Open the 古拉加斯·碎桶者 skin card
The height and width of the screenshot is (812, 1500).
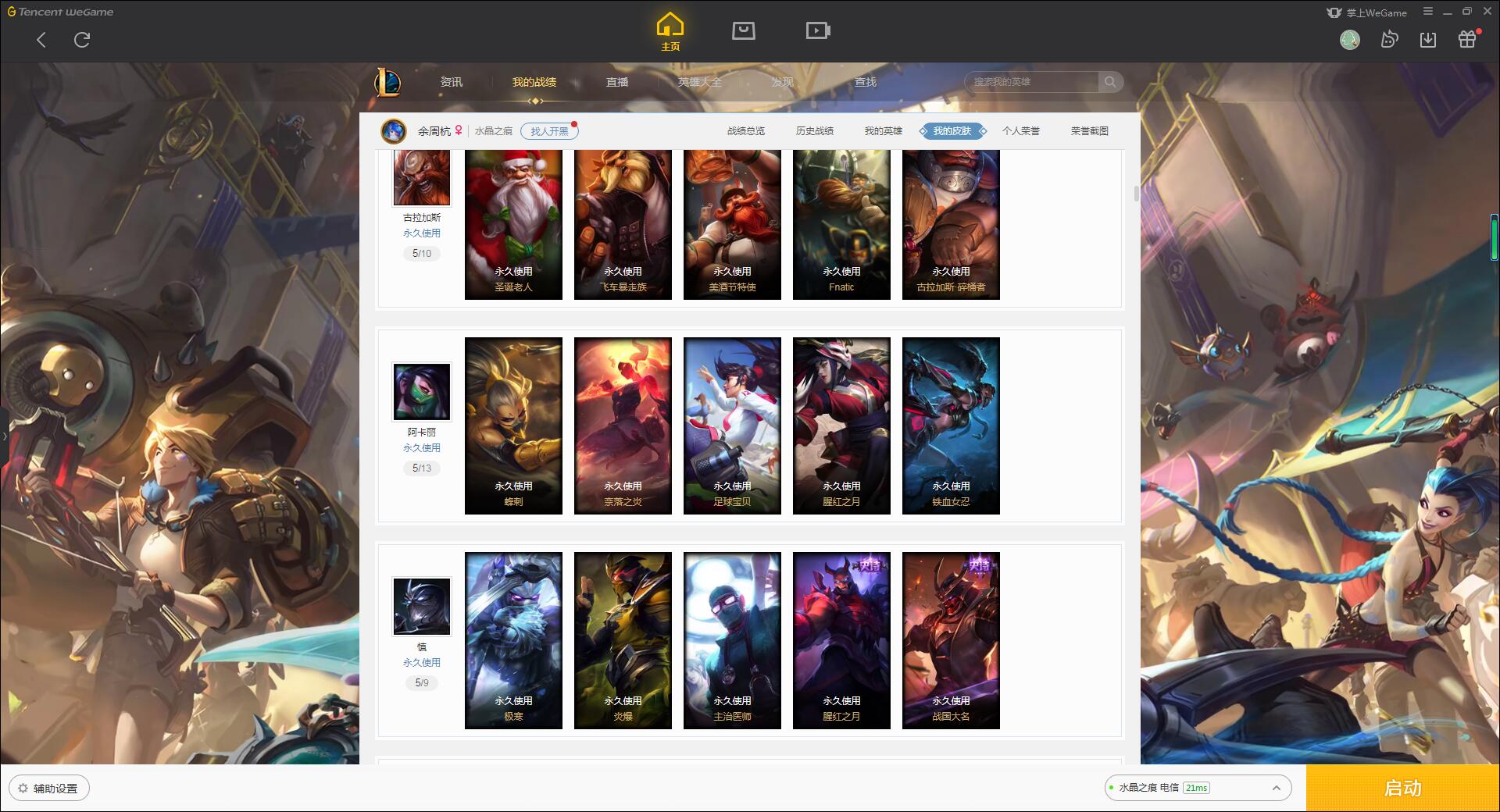951,225
